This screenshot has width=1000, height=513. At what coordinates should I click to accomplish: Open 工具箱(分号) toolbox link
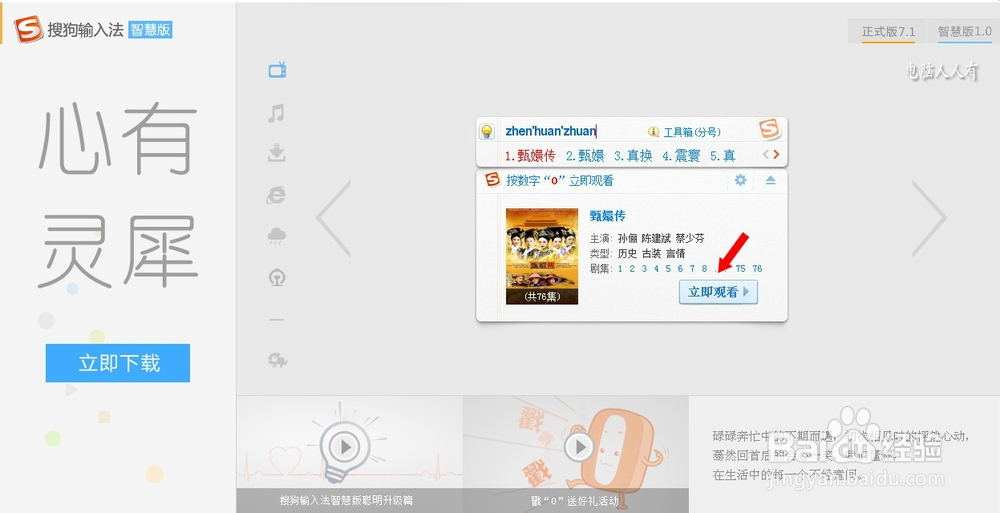pos(684,132)
